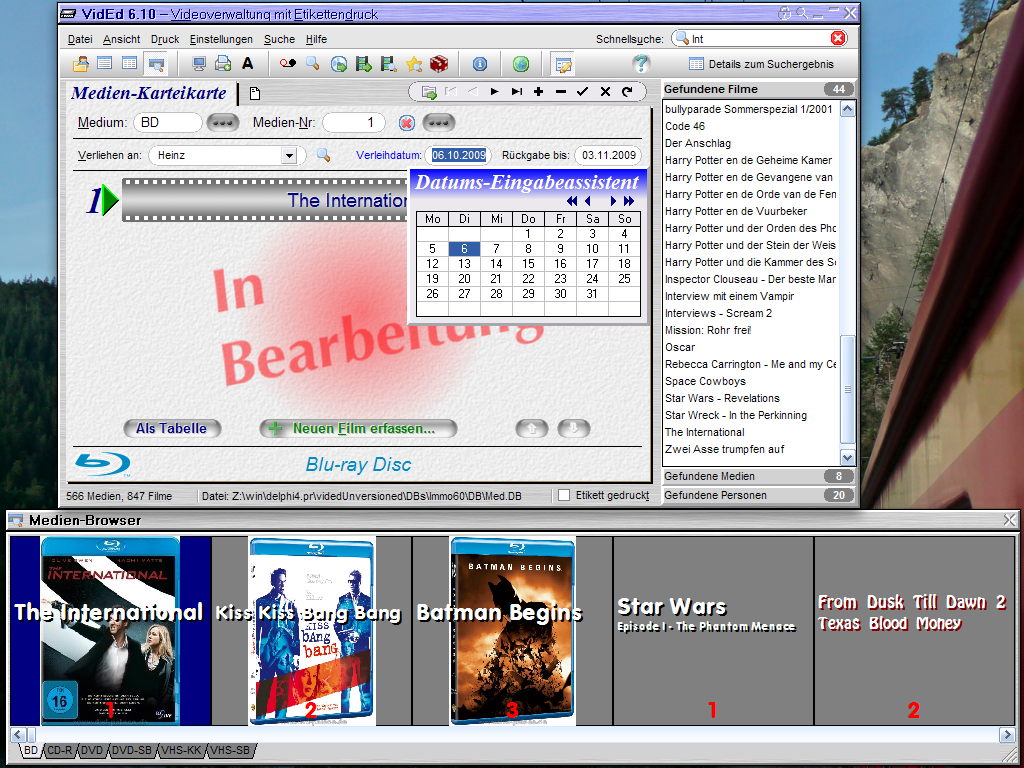This screenshot has height=768, width=1024.
Task: Click the red dice icon
Action: (x=439, y=64)
